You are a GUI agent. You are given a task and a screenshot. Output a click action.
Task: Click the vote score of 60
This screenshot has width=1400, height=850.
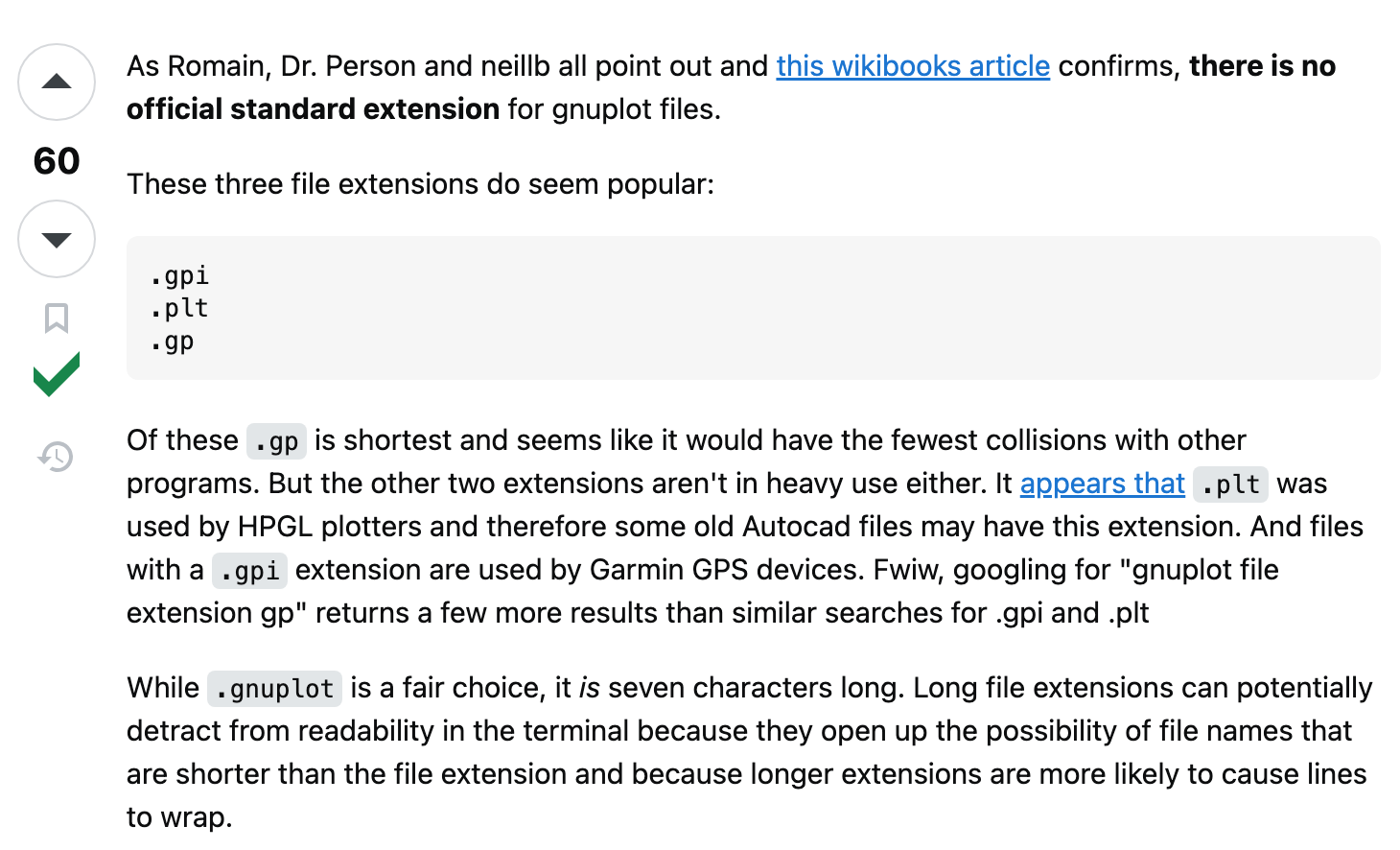[x=57, y=161]
